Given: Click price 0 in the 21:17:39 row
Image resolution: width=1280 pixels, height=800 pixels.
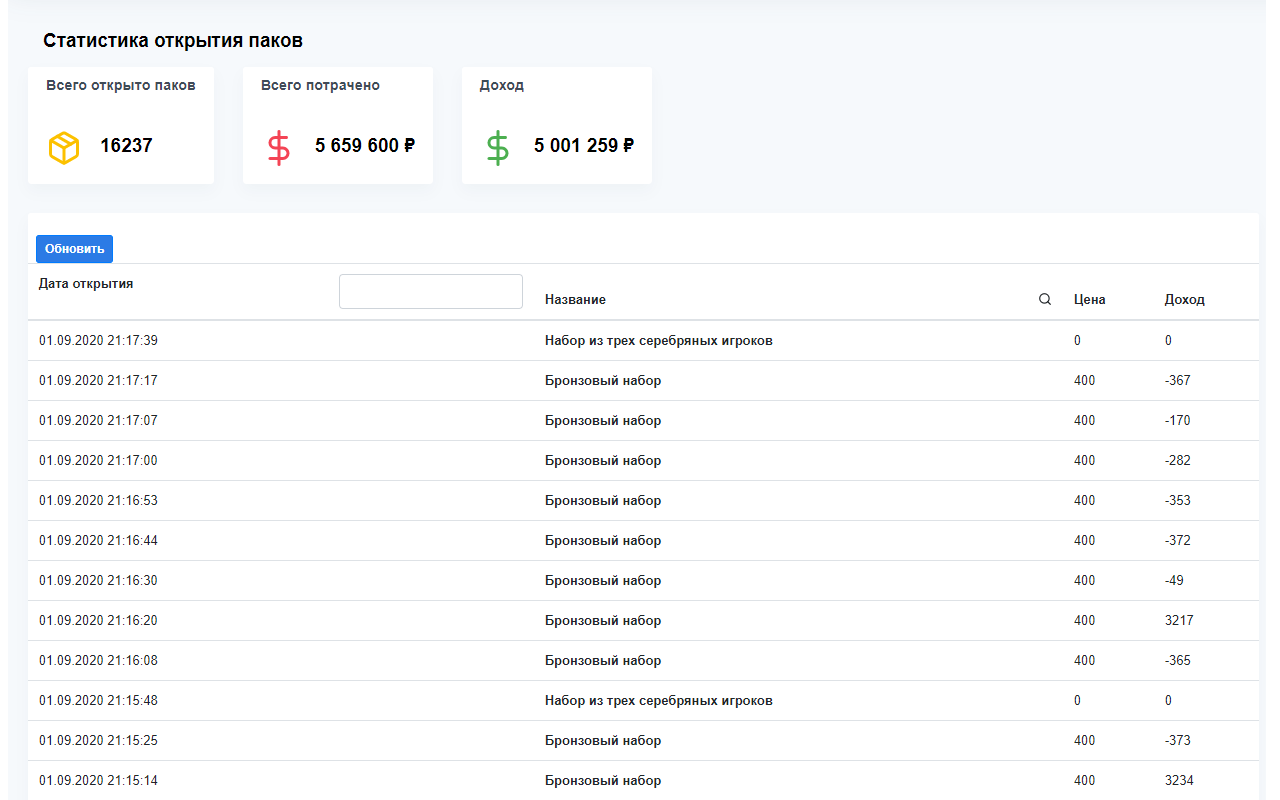Looking at the screenshot, I should click(1078, 340).
